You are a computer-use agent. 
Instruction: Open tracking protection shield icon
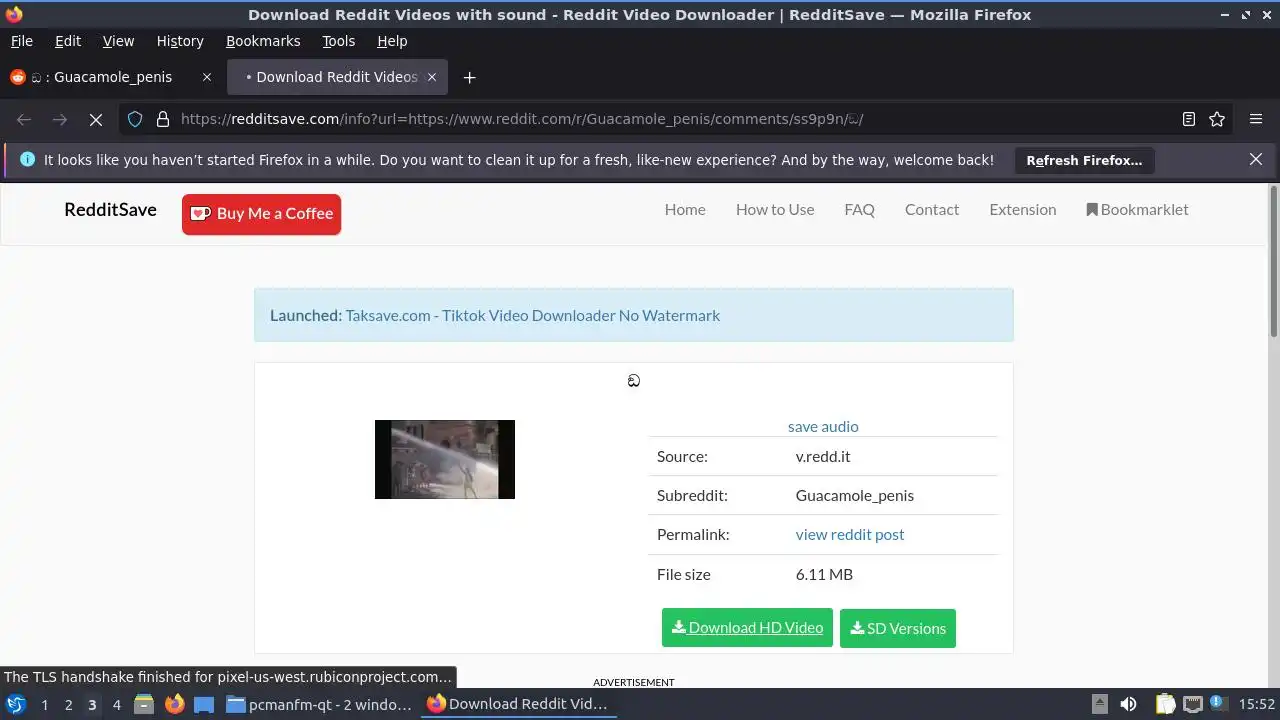click(x=135, y=119)
